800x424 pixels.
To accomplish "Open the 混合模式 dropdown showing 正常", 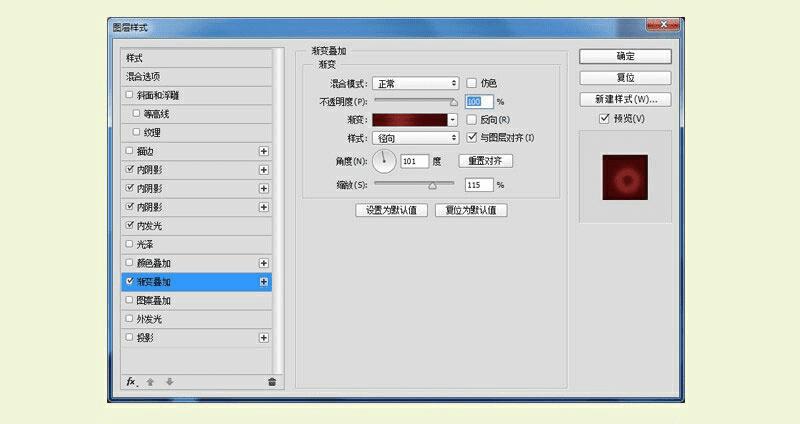I will point(415,83).
